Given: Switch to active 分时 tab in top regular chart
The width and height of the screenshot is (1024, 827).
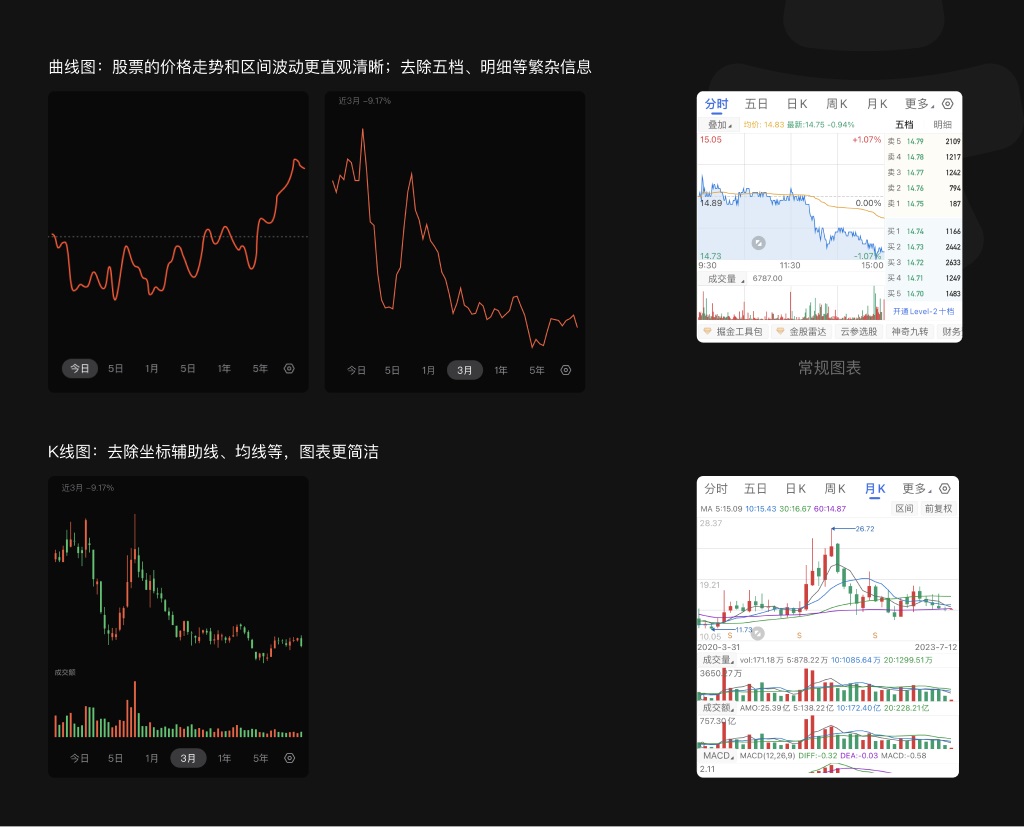Looking at the screenshot, I should point(716,104).
